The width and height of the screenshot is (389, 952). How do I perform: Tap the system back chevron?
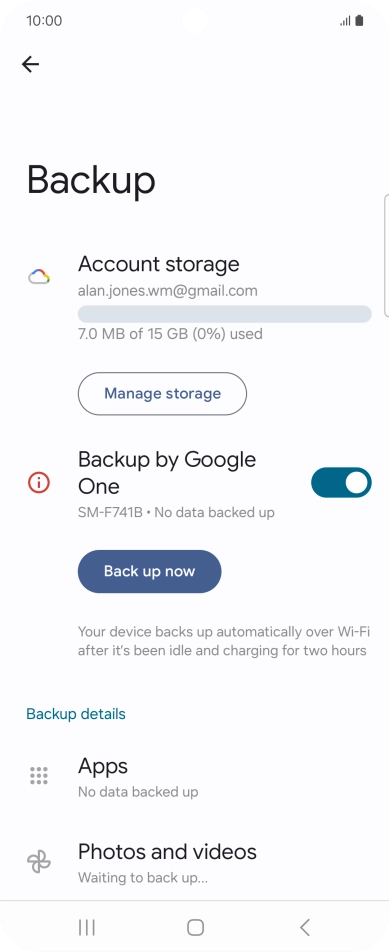305,927
